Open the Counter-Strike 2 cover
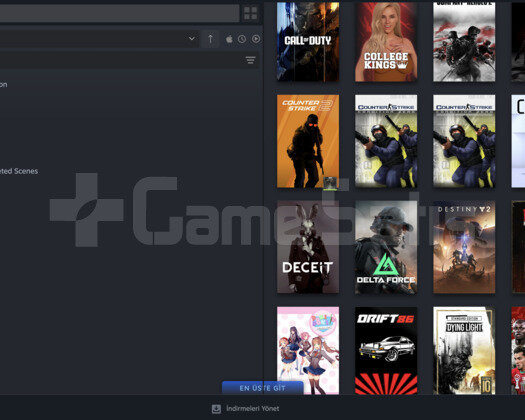The width and height of the screenshot is (525, 420). [308, 141]
